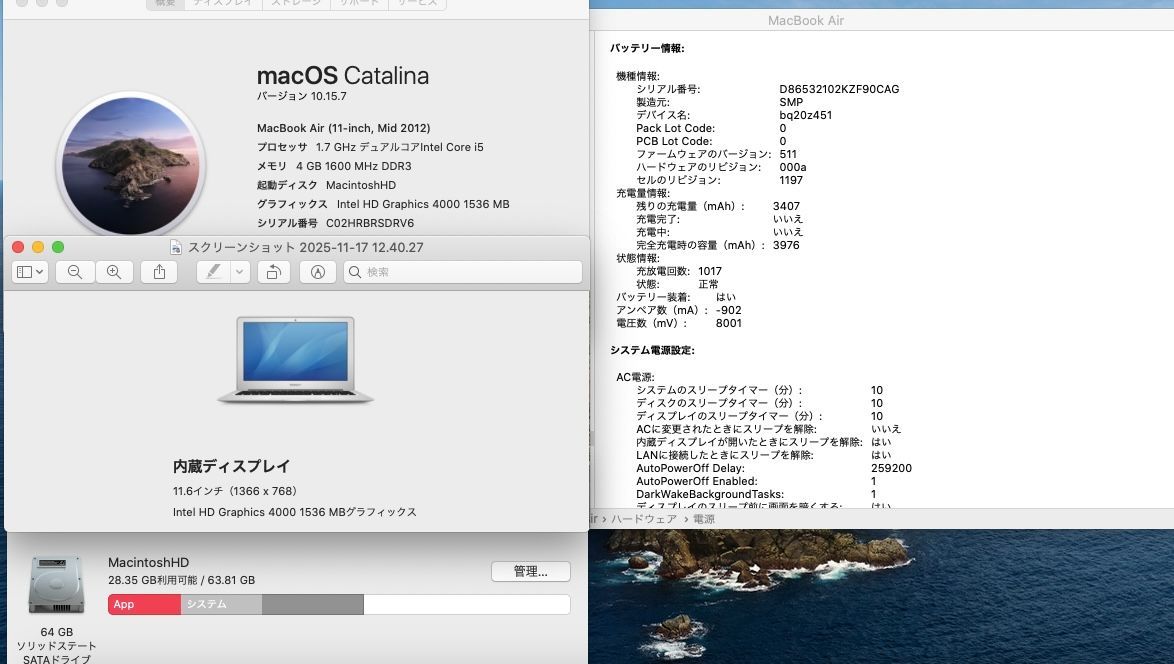Image resolution: width=1174 pixels, height=664 pixels.
Task: Show the markup toolbar icon
Action: click(x=318, y=272)
